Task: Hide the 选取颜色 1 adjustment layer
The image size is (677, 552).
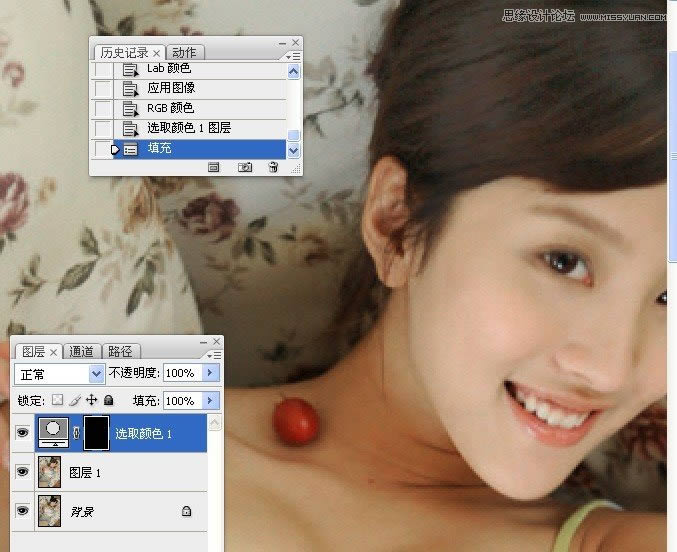Action: (22, 433)
